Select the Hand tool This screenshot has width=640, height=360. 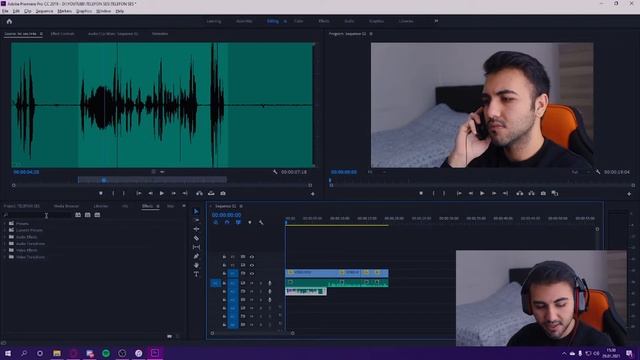(196, 265)
